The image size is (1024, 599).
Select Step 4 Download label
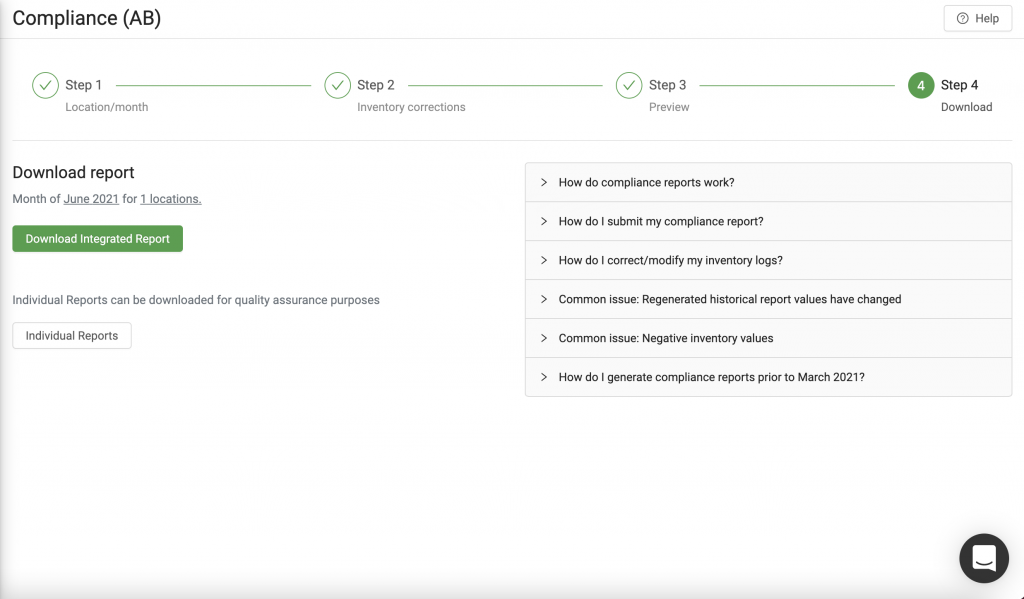966,107
